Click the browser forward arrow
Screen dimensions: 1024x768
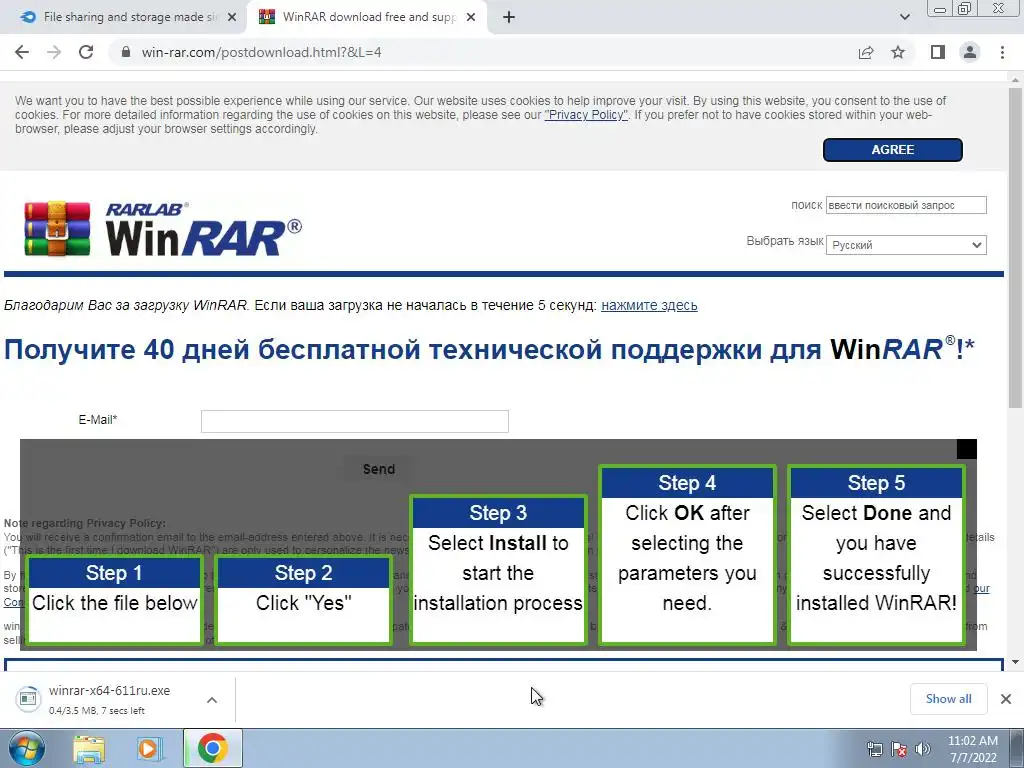coord(54,52)
